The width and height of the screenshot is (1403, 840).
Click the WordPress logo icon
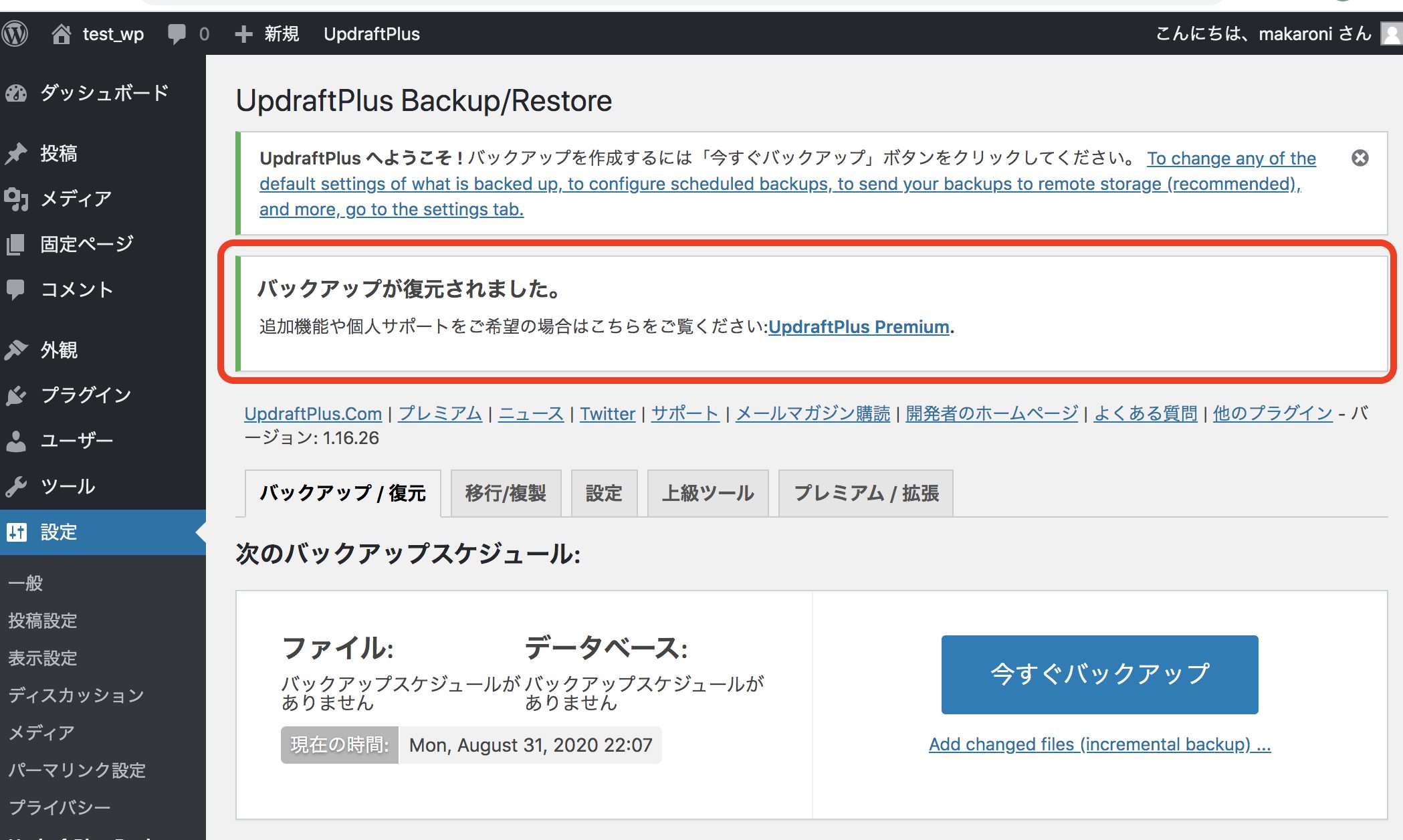[x=15, y=33]
